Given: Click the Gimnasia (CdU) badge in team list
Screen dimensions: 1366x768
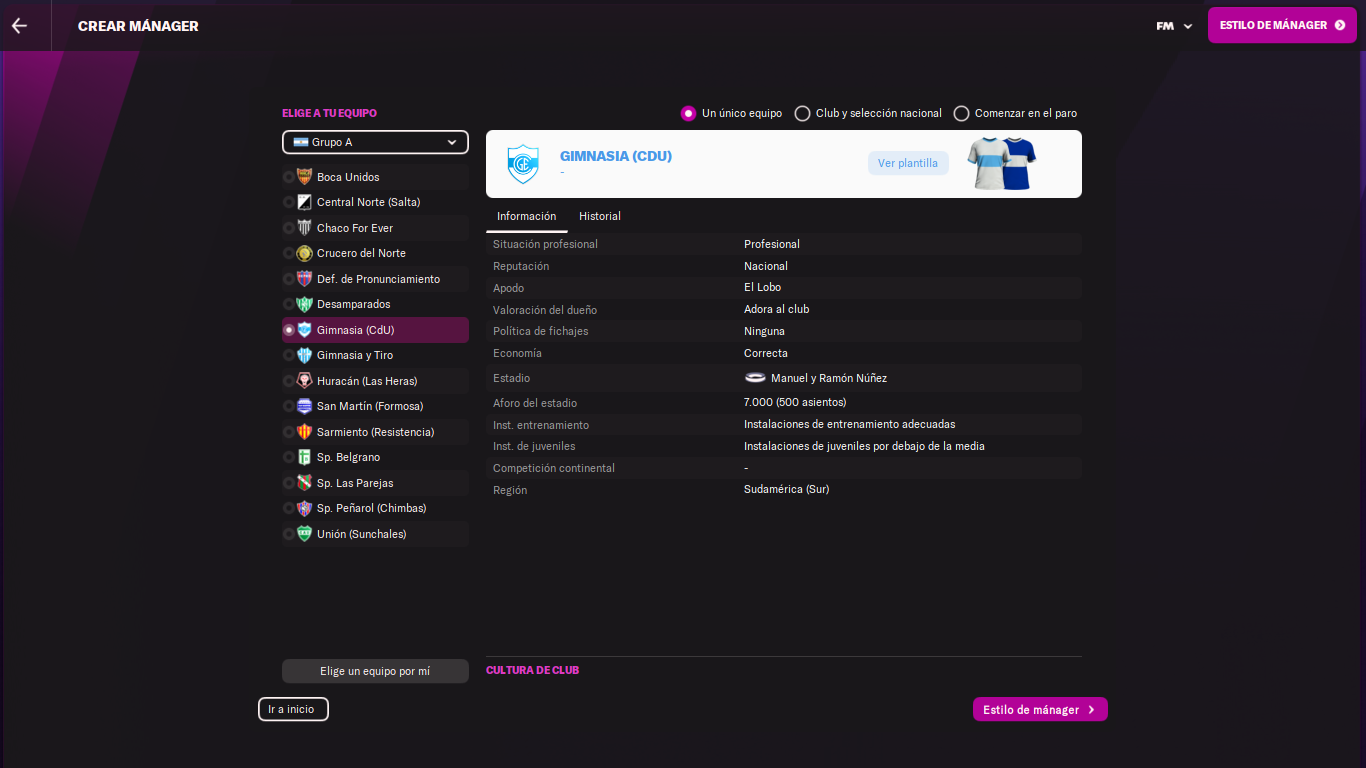Looking at the screenshot, I should pyautogui.click(x=304, y=330).
